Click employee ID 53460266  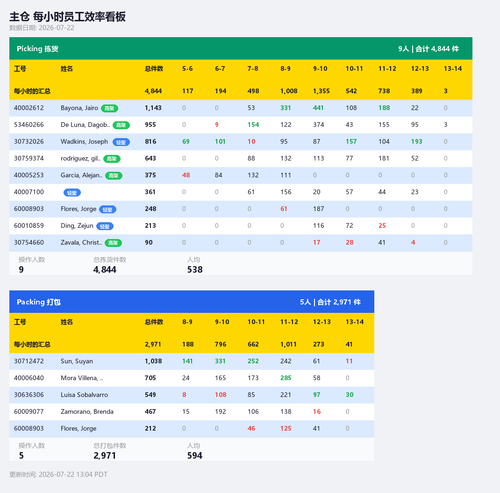[x=29, y=125]
